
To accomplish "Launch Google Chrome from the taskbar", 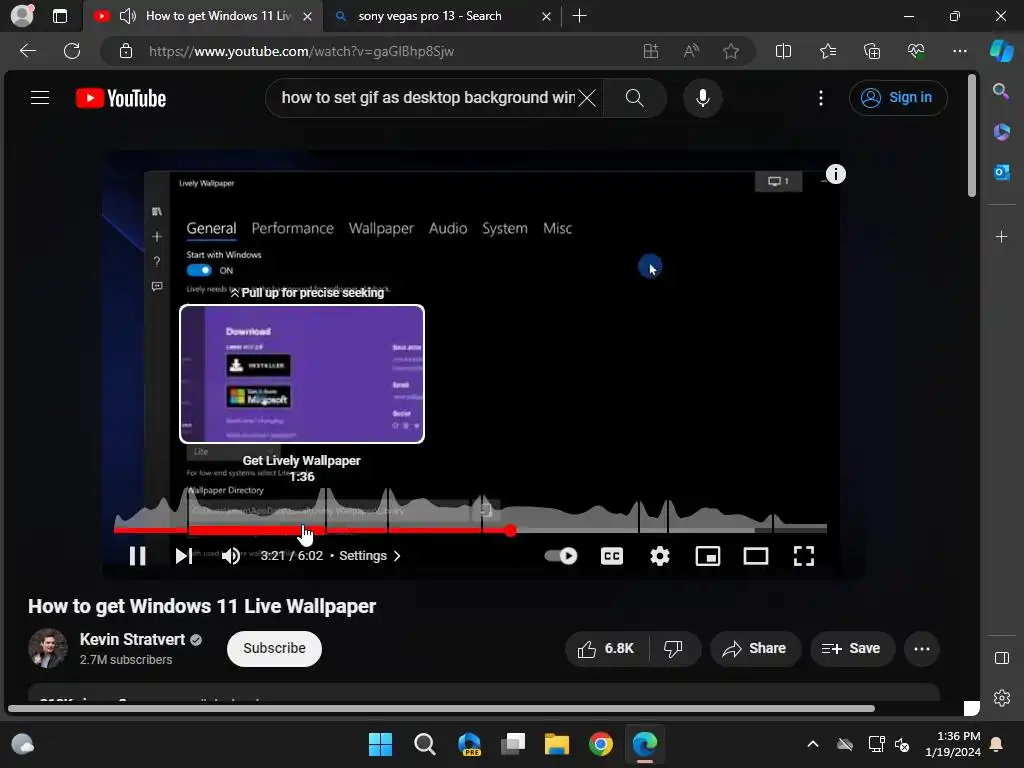I will click(x=601, y=744).
